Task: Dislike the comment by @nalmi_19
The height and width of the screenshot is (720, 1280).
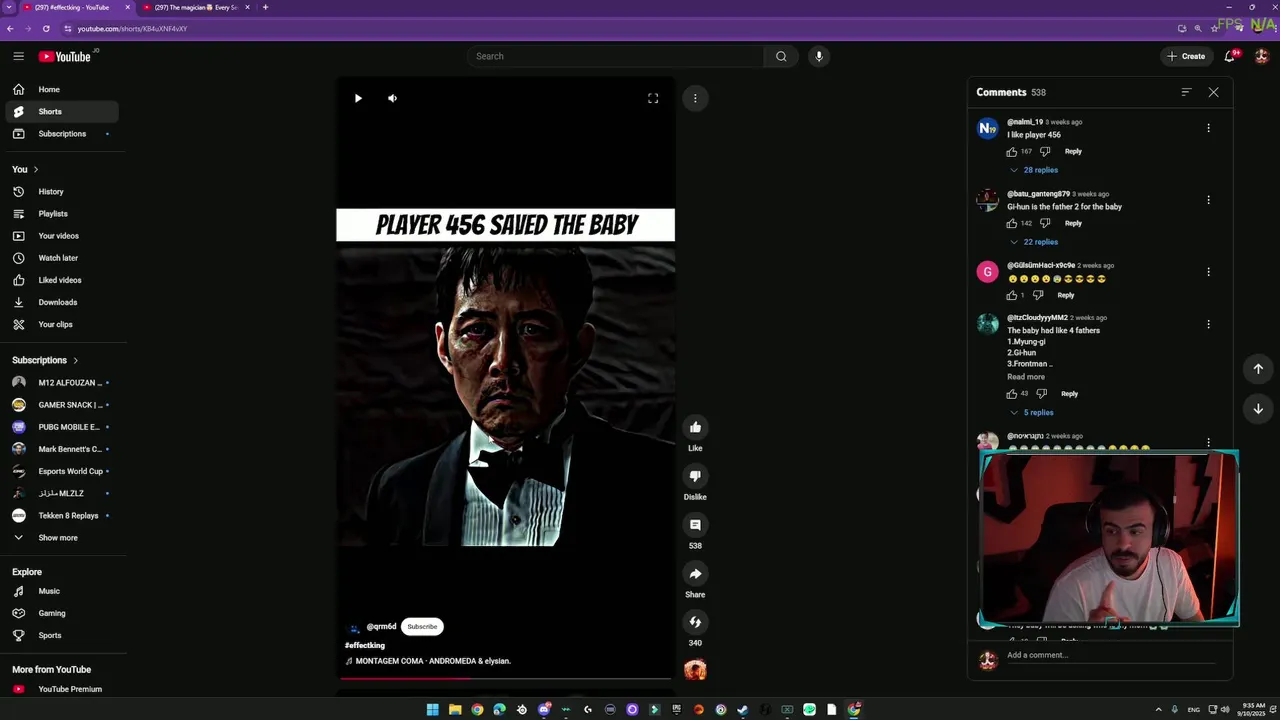Action: pyautogui.click(x=1045, y=152)
